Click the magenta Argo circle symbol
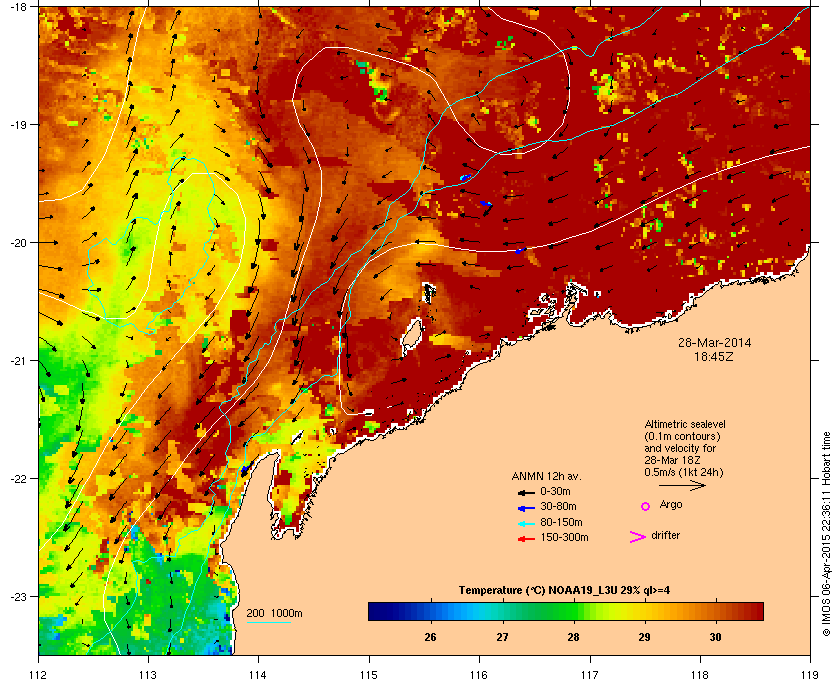The width and height of the screenshot is (840, 680). 646,506
